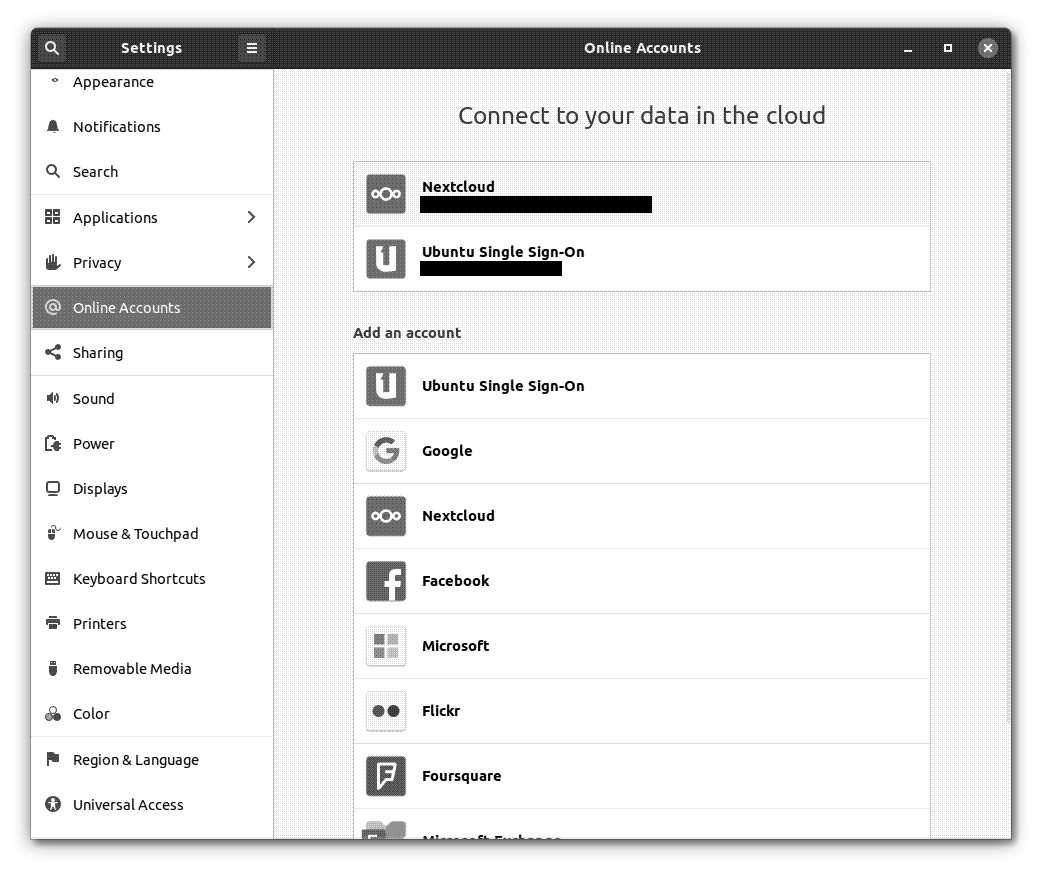Click the right-side vertical scrollbar
1046x877 pixels.
coord(1007,397)
